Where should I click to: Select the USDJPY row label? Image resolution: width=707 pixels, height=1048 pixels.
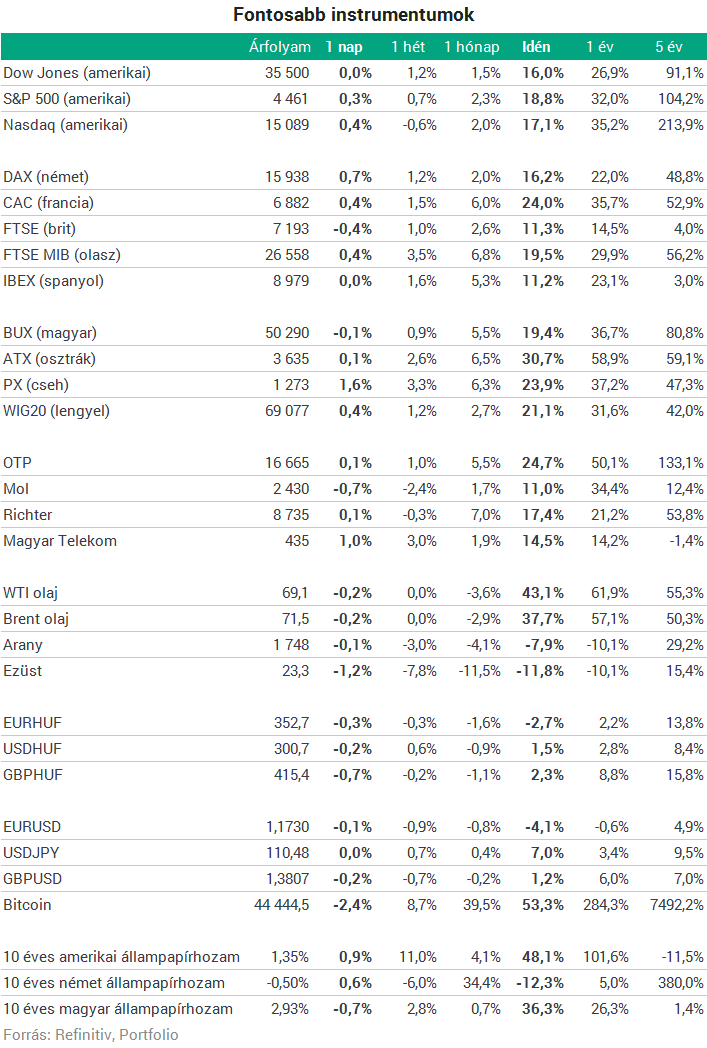(31, 853)
